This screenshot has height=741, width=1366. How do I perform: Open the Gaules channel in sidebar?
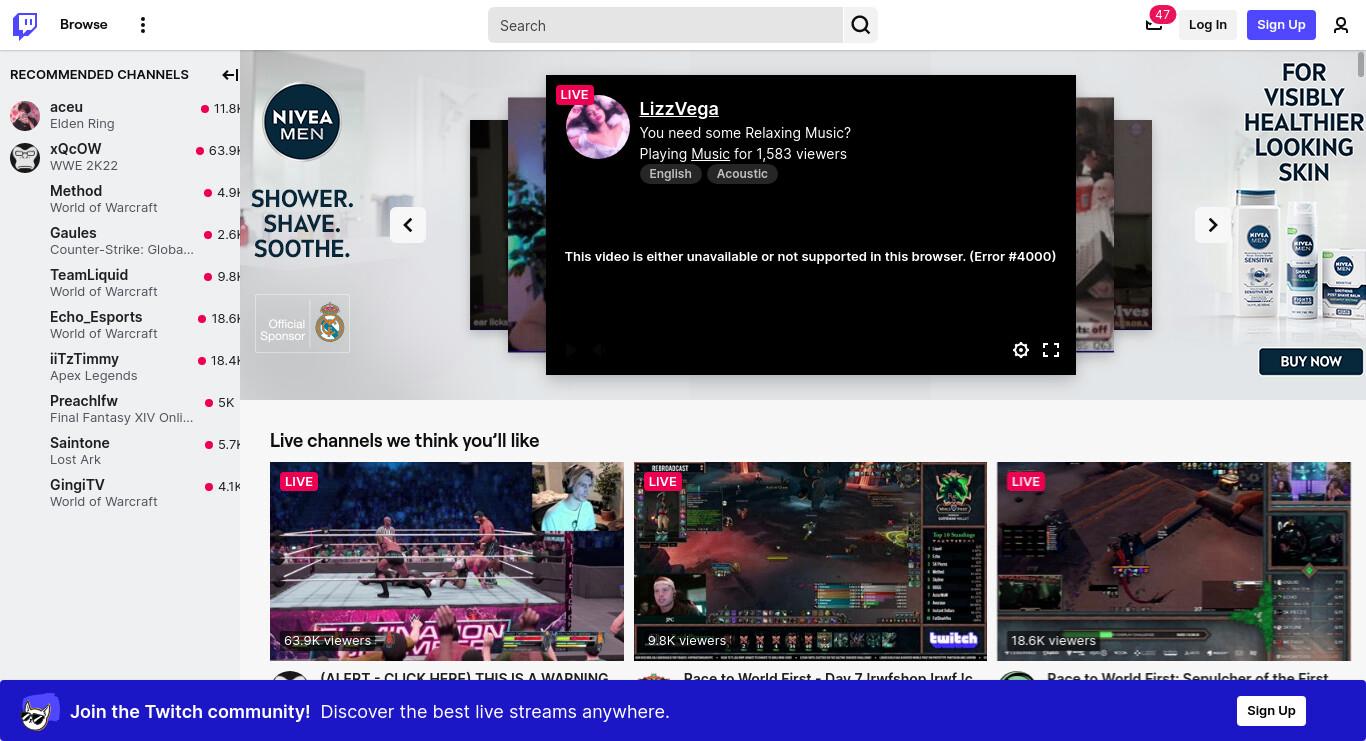(x=120, y=241)
